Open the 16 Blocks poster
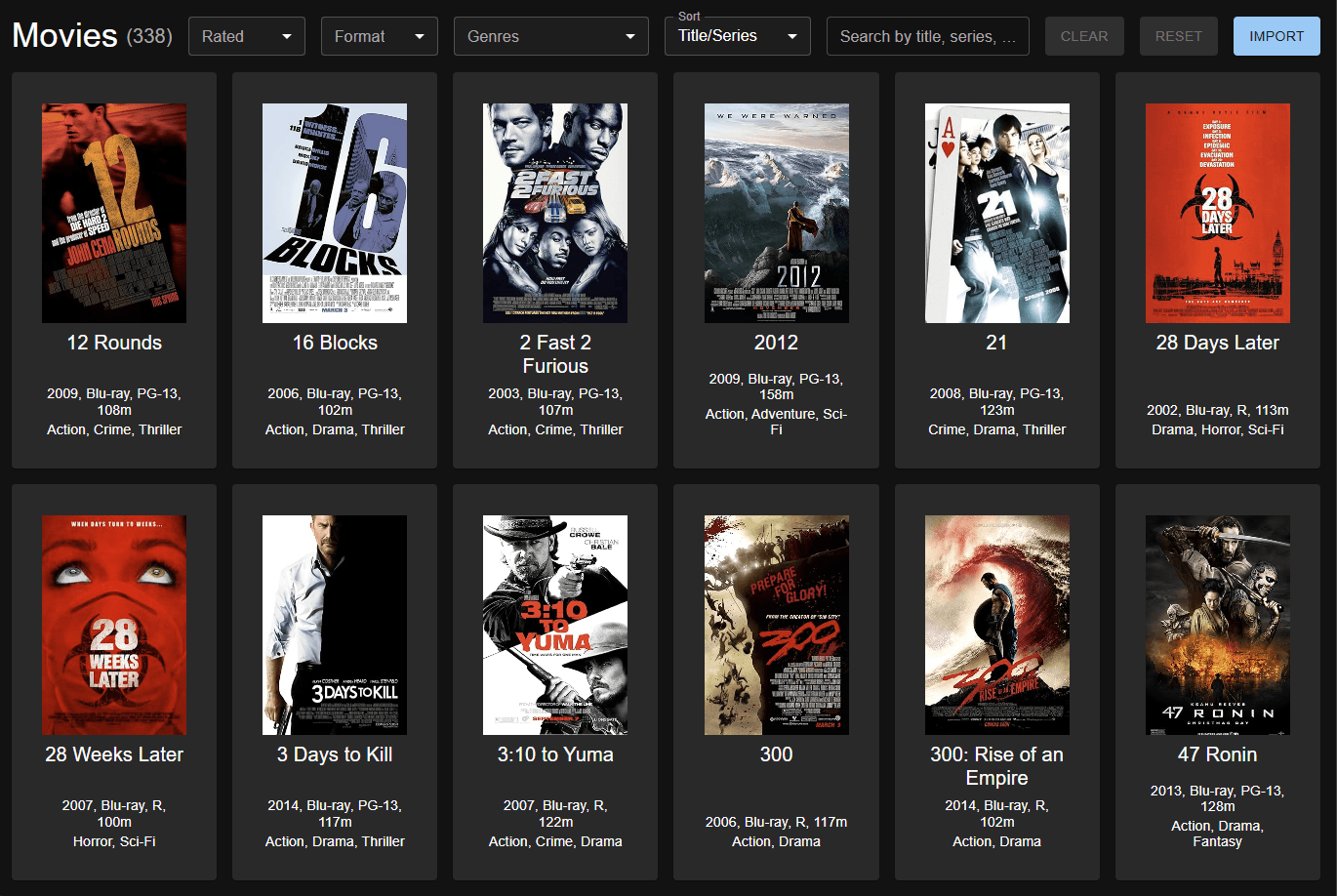The height and width of the screenshot is (896, 1337). point(335,213)
